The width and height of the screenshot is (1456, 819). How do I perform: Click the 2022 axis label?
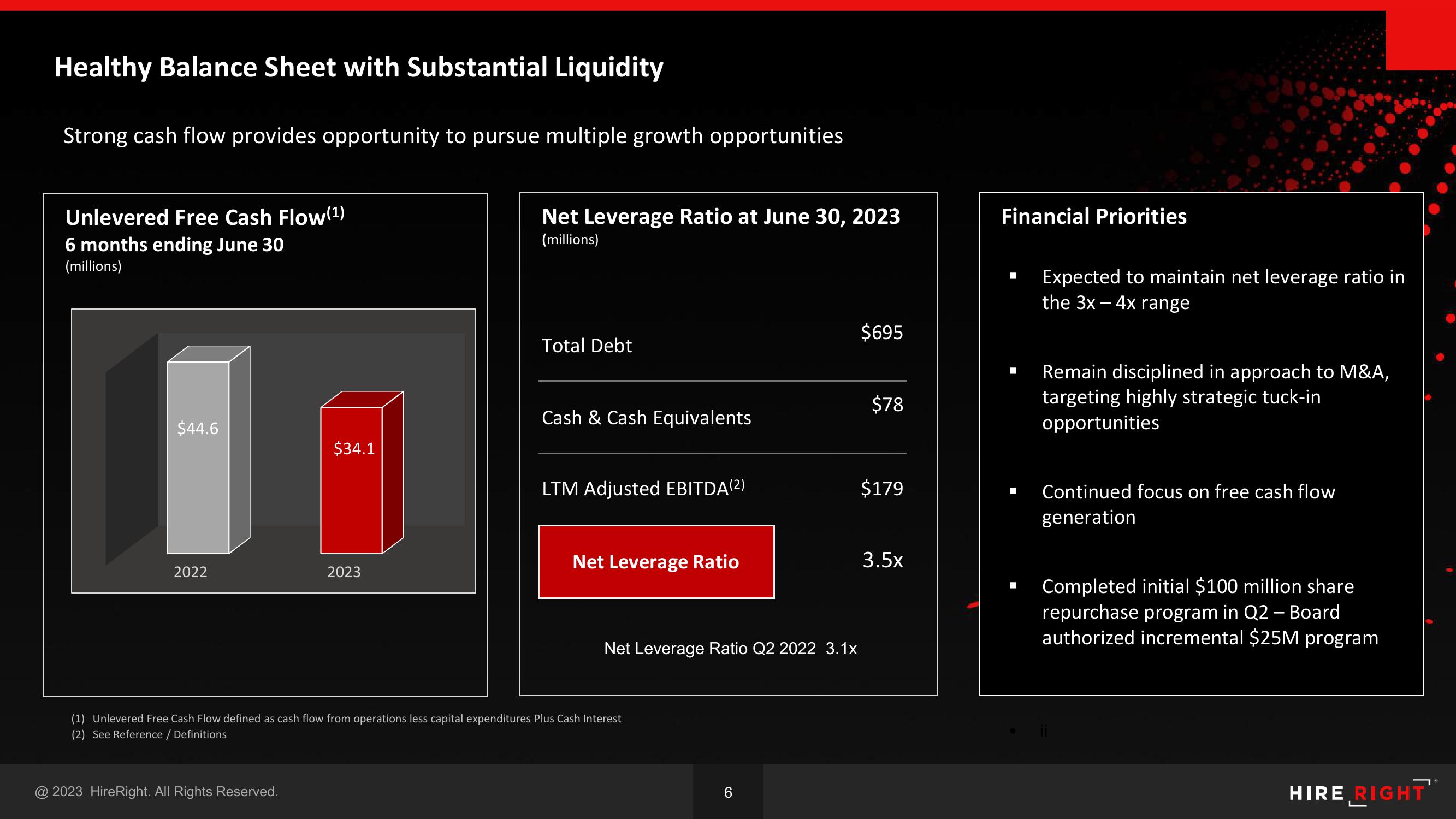coord(190,572)
